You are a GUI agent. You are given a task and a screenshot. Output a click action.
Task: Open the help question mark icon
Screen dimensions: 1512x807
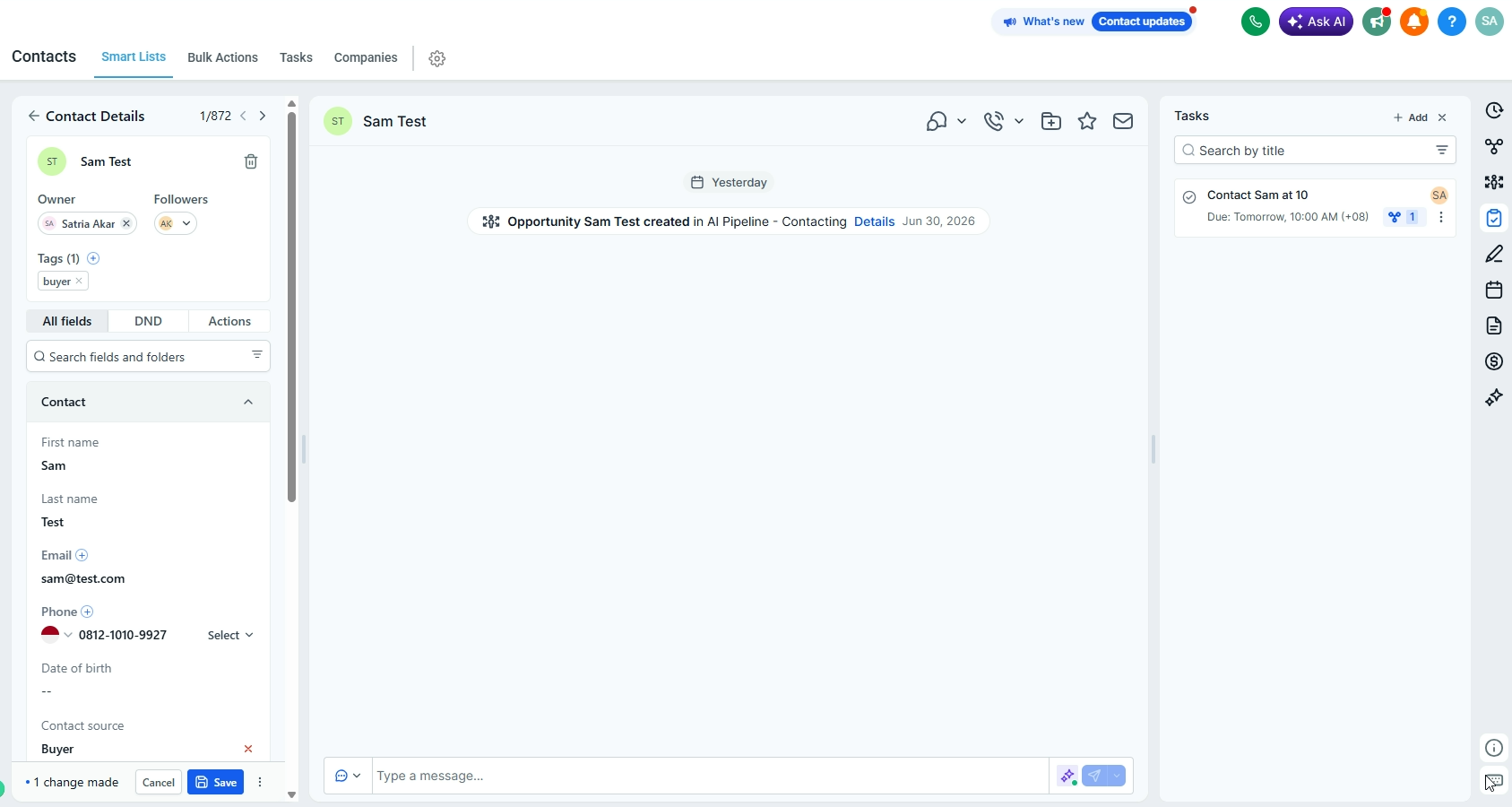[1452, 22]
